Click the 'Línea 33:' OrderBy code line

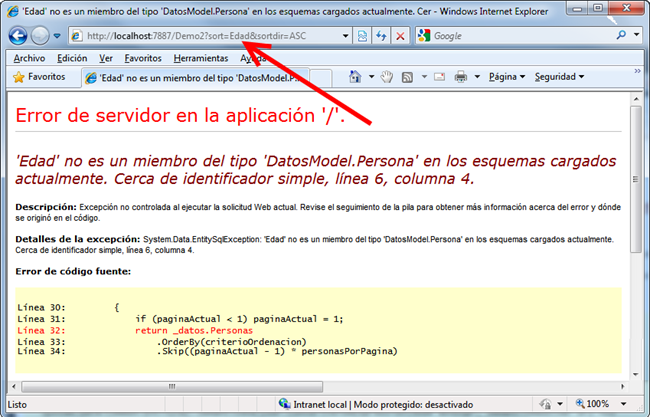162,342
